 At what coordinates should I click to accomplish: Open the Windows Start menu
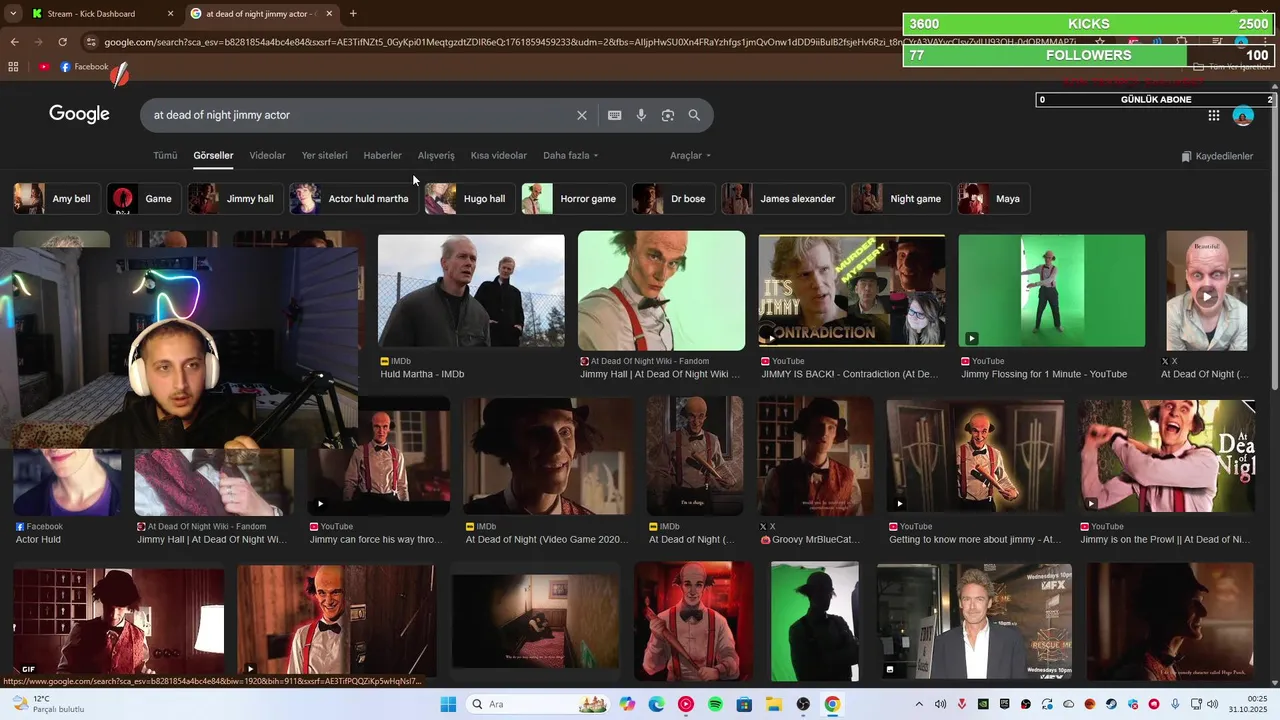[x=448, y=704]
